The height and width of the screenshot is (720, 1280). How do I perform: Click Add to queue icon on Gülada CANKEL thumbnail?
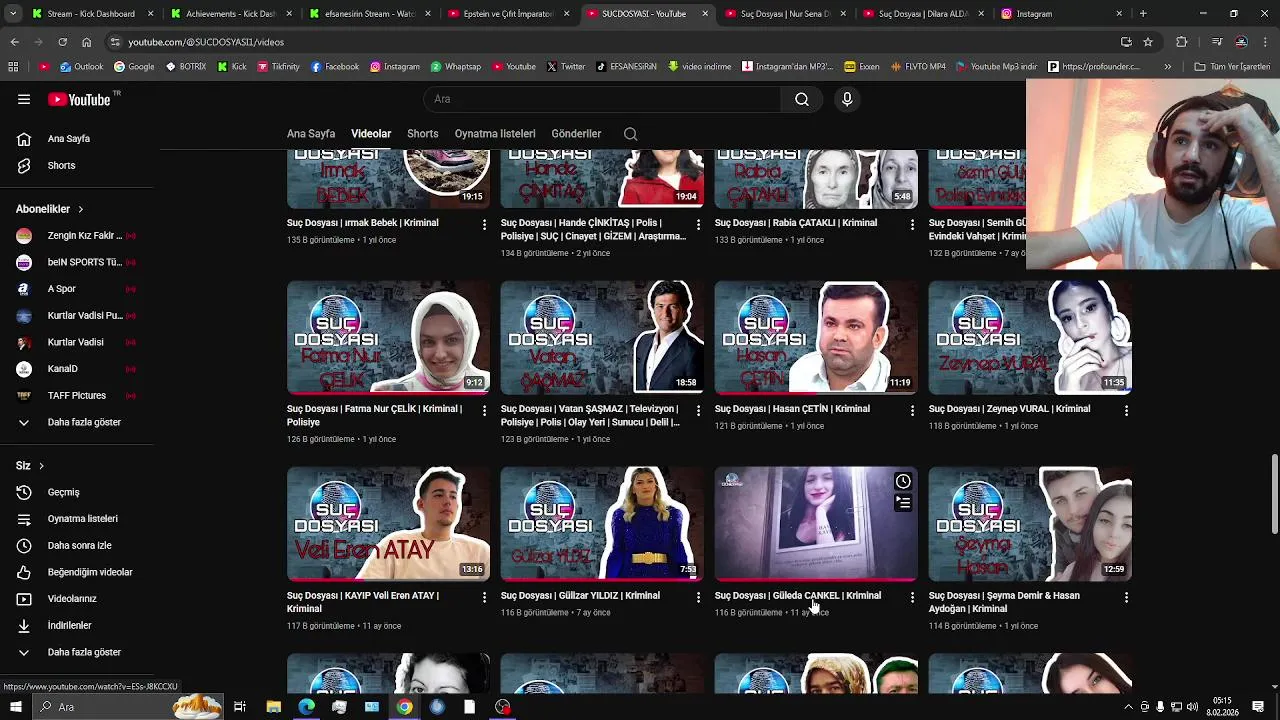903,503
